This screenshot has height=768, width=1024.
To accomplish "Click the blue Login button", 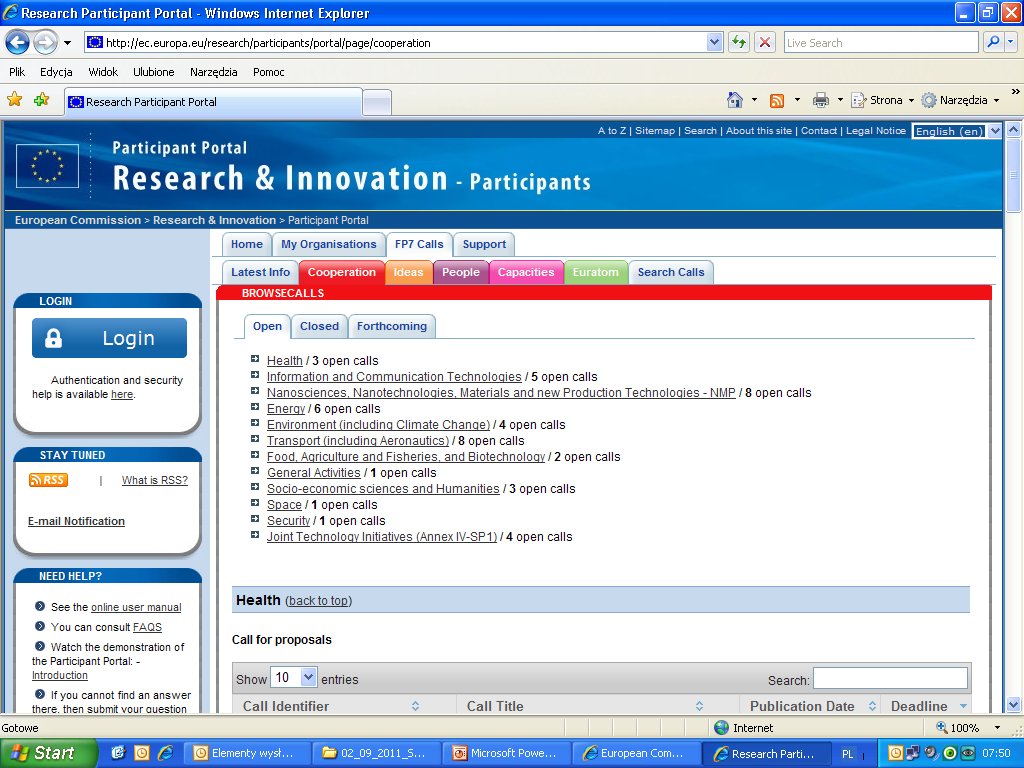I will tap(109, 338).
